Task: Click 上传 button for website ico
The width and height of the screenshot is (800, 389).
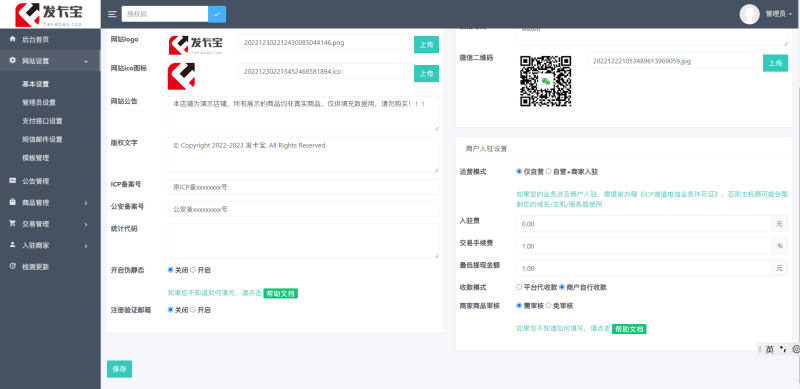Action: (426, 73)
